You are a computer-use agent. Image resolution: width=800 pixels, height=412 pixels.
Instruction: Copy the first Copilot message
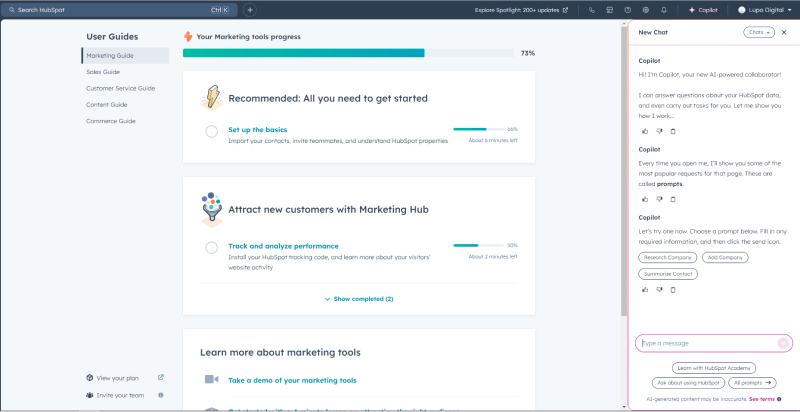[672, 132]
